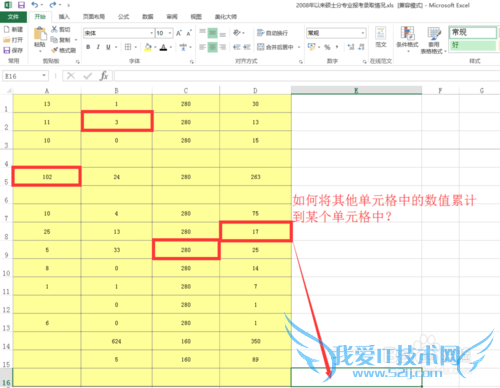500x388 pixels.
Task: Switch to the 插入 insert tab
Action: [64, 17]
